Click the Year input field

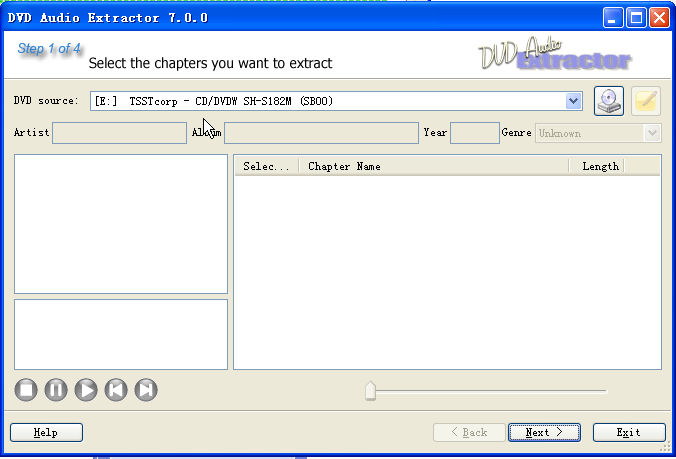pos(475,133)
